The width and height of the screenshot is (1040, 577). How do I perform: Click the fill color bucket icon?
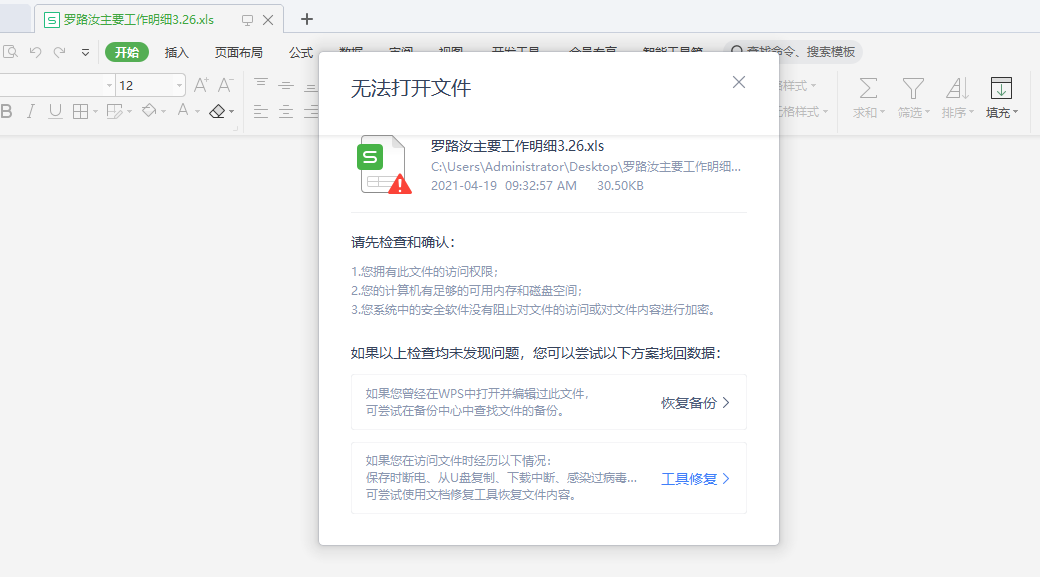pos(149,111)
